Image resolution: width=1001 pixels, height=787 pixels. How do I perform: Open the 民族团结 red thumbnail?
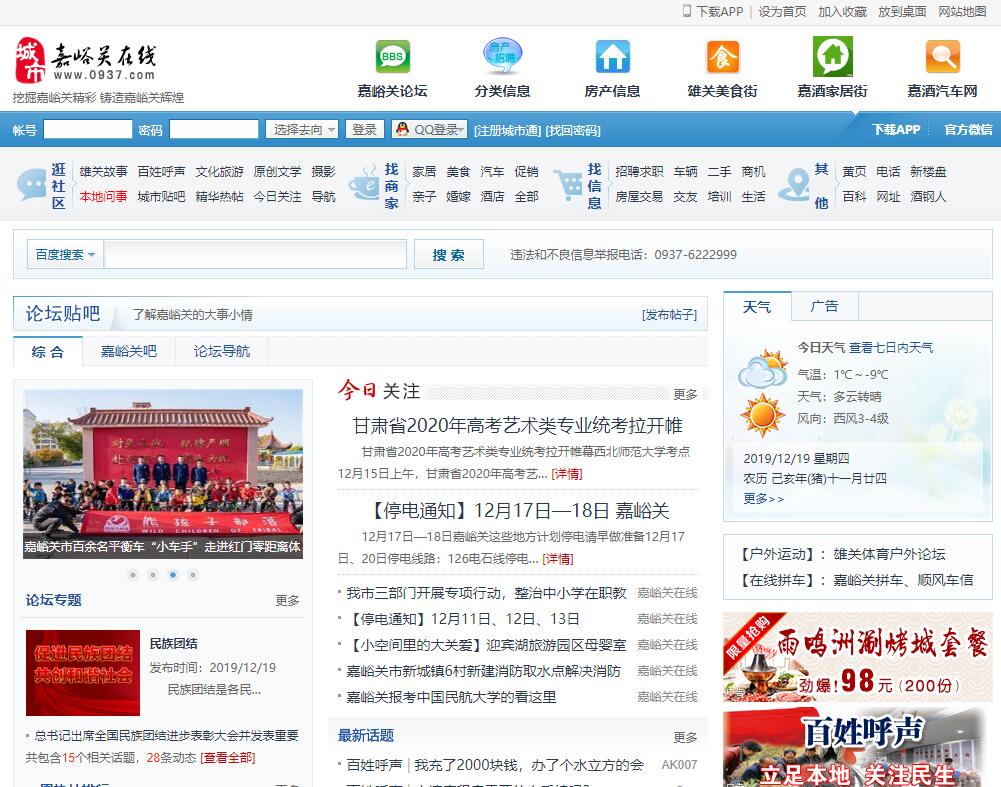coord(83,673)
